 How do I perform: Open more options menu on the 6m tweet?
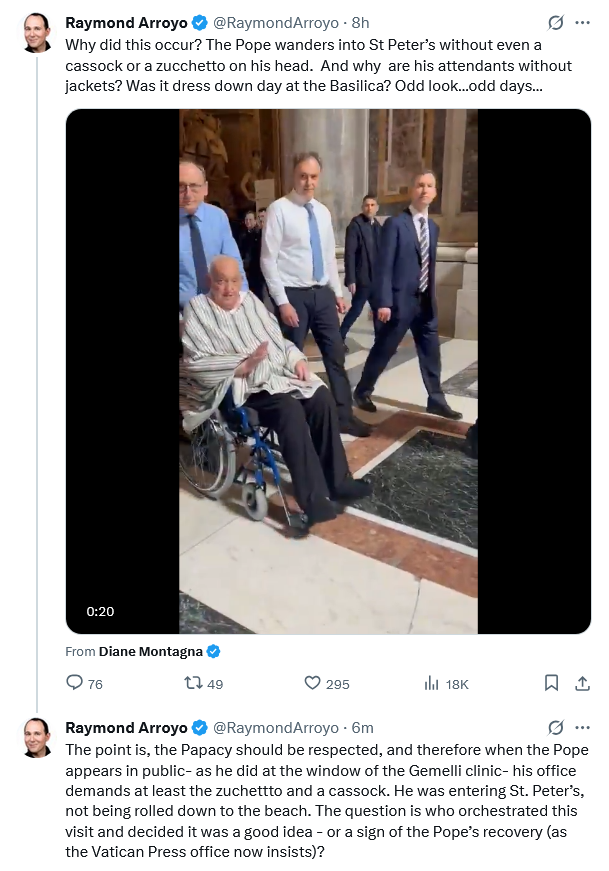(583, 727)
